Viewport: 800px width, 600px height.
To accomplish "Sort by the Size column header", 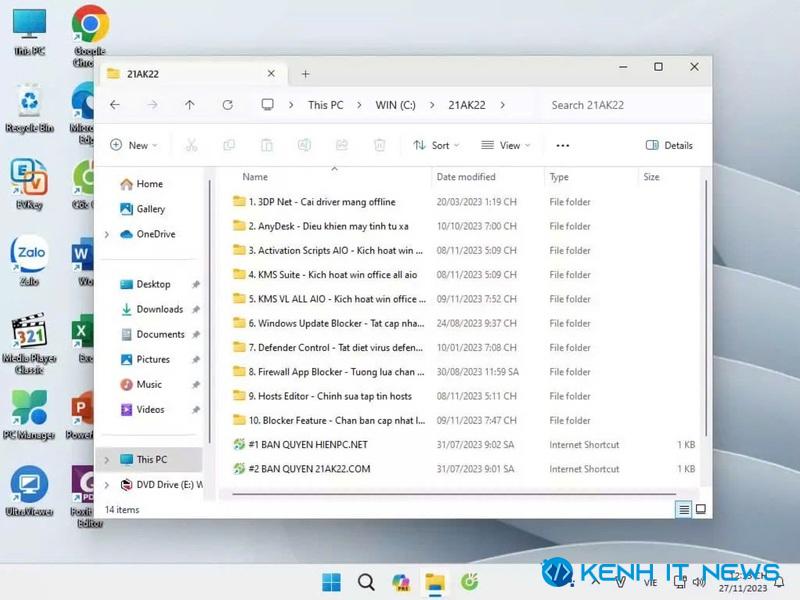I will coord(651,177).
